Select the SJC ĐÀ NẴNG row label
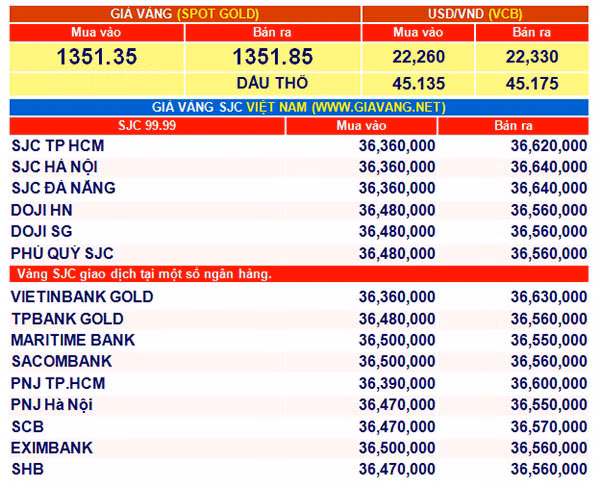The height and width of the screenshot is (488, 600). pyautogui.click(x=63, y=188)
